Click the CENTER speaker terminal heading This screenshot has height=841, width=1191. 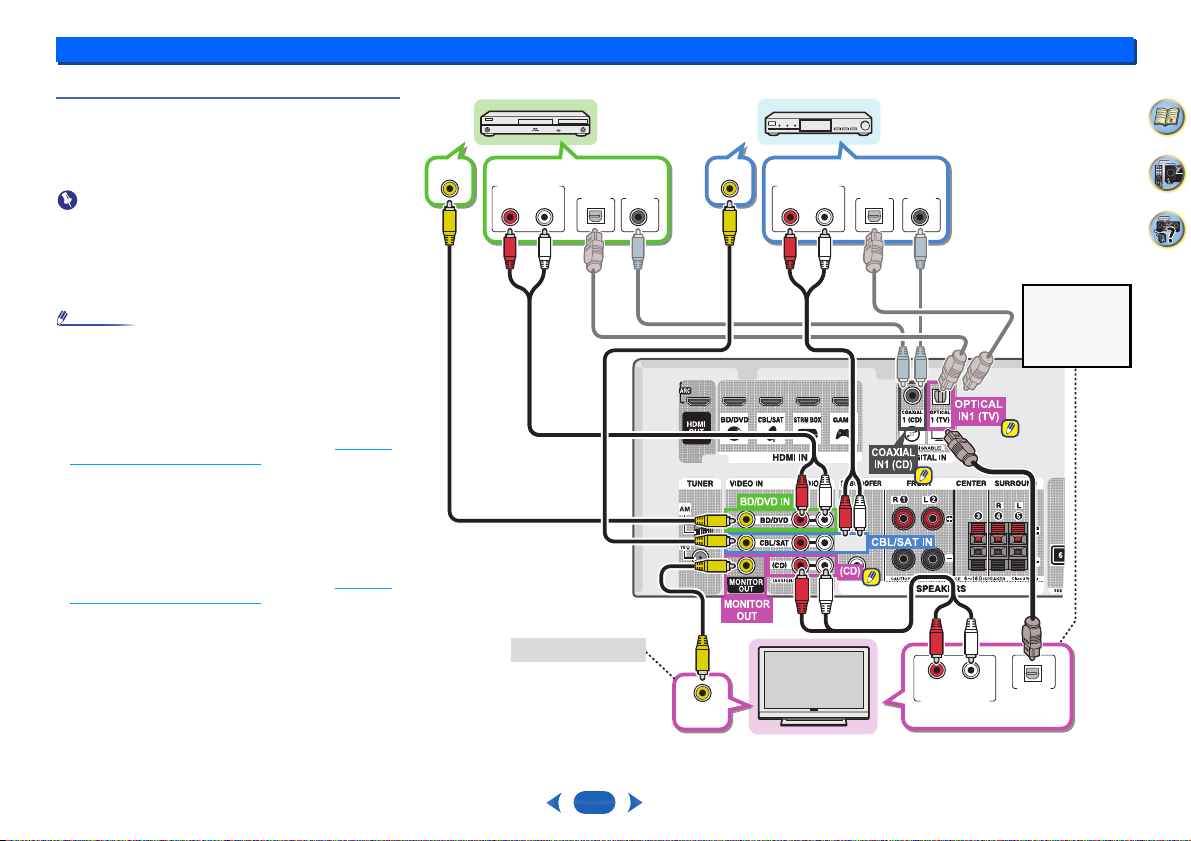pyautogui.click(x=971, y=483)
